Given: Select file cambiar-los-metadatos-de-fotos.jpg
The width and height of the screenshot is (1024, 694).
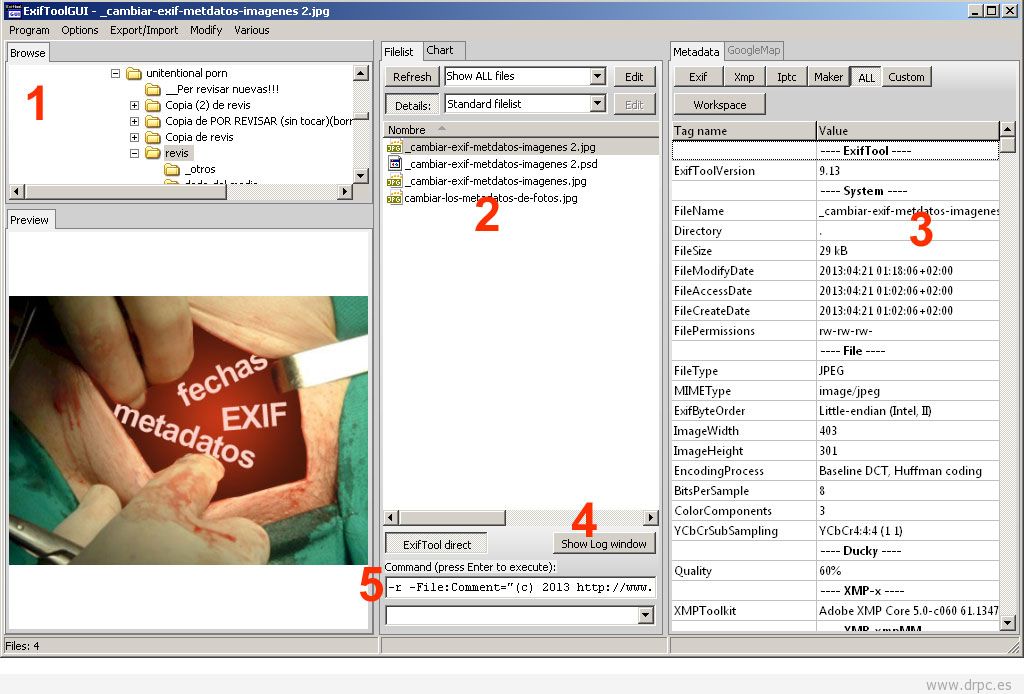Looking at the screenshot, I should click(490, 198).
